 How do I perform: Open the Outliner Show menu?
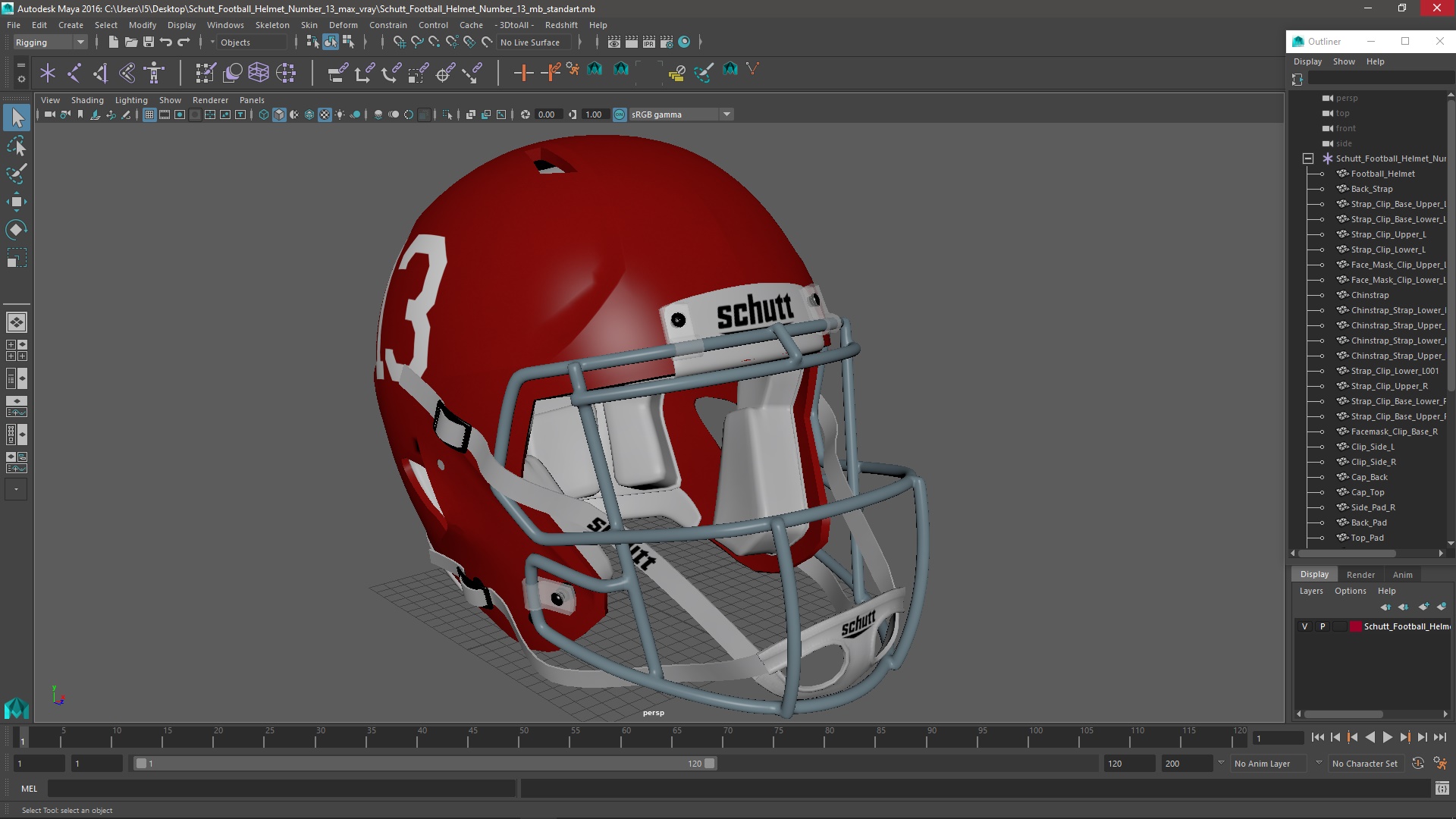(x=1344, y=61)
